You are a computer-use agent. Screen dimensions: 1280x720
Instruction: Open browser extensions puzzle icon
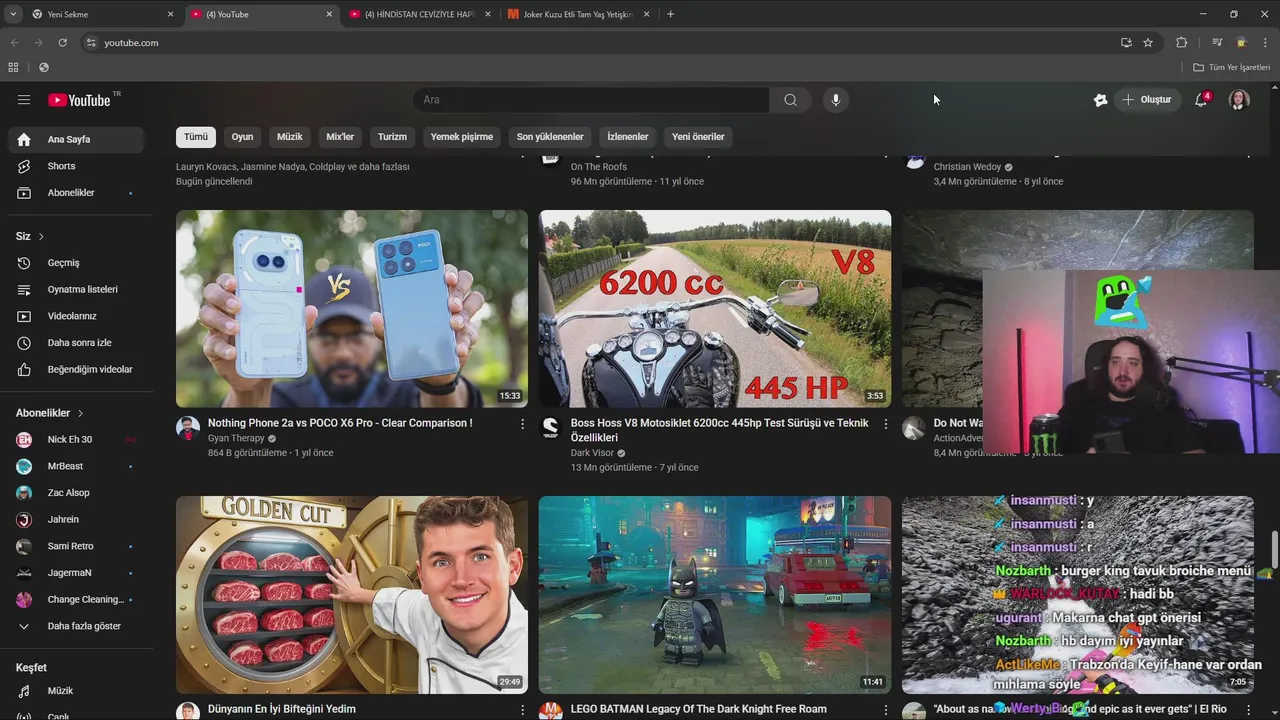1181,43
